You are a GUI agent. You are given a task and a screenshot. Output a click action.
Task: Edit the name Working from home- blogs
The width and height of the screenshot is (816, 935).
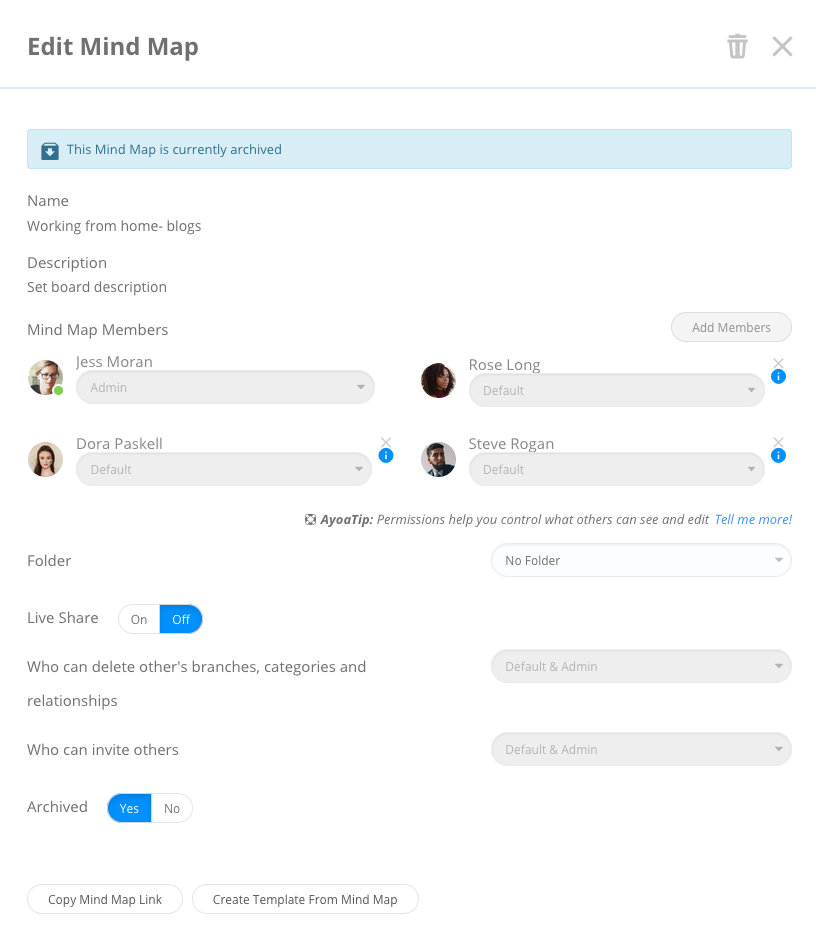(114, 226)
